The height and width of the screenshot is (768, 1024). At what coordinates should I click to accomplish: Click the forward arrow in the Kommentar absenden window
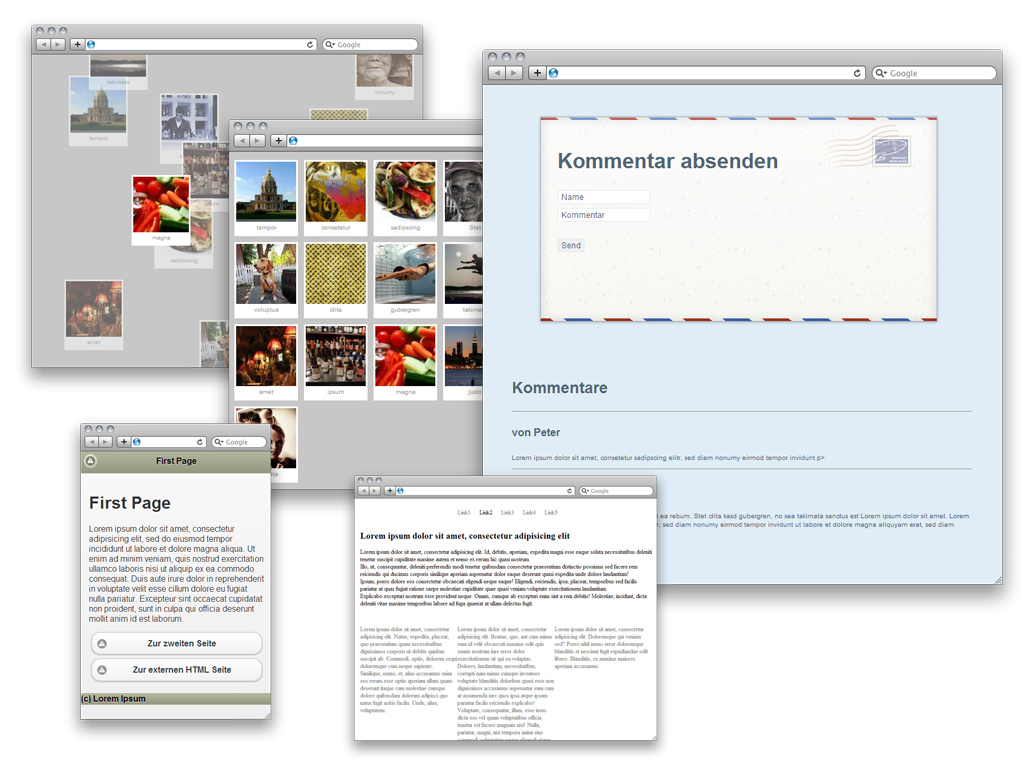[513, 73]
